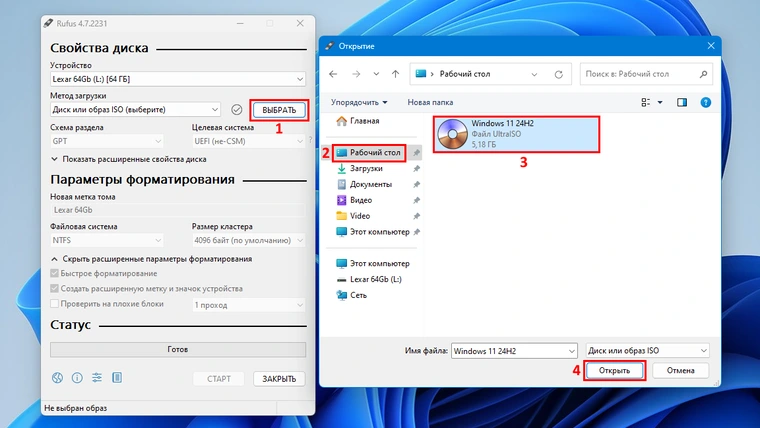Viewport: 760px width, 428px height.
Task: Toggle create extended label and icon checkbox
Action: click(56, 289)
